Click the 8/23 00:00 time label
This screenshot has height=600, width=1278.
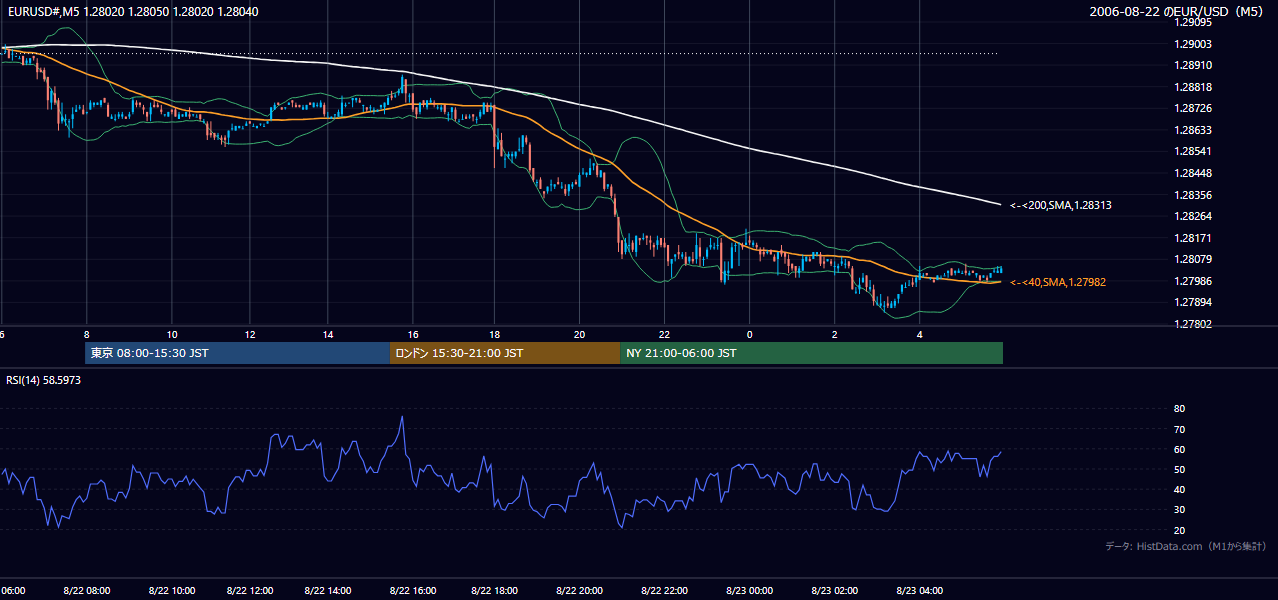click(750, 591)
